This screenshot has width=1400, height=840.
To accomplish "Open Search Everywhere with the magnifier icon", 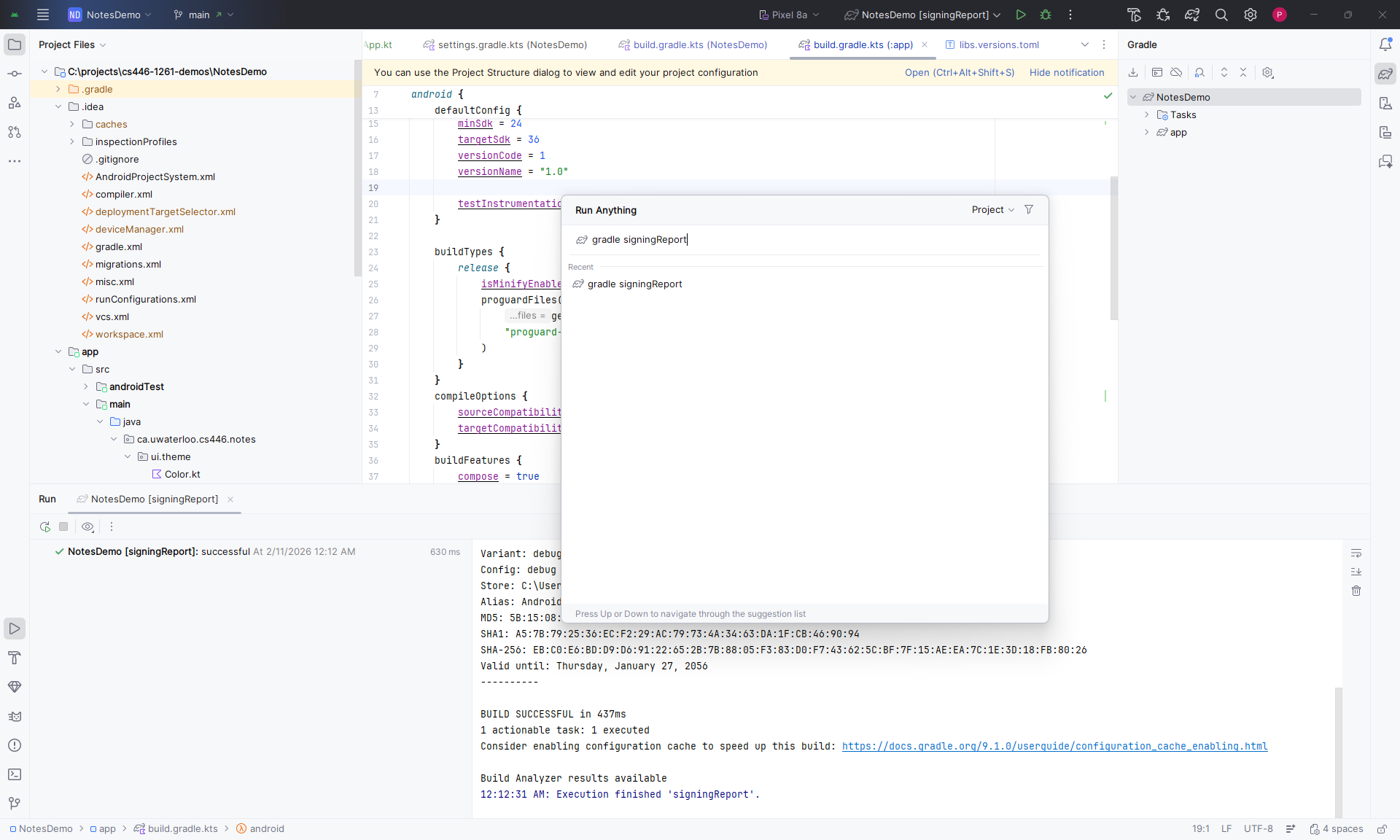I will click(1221, 15).
